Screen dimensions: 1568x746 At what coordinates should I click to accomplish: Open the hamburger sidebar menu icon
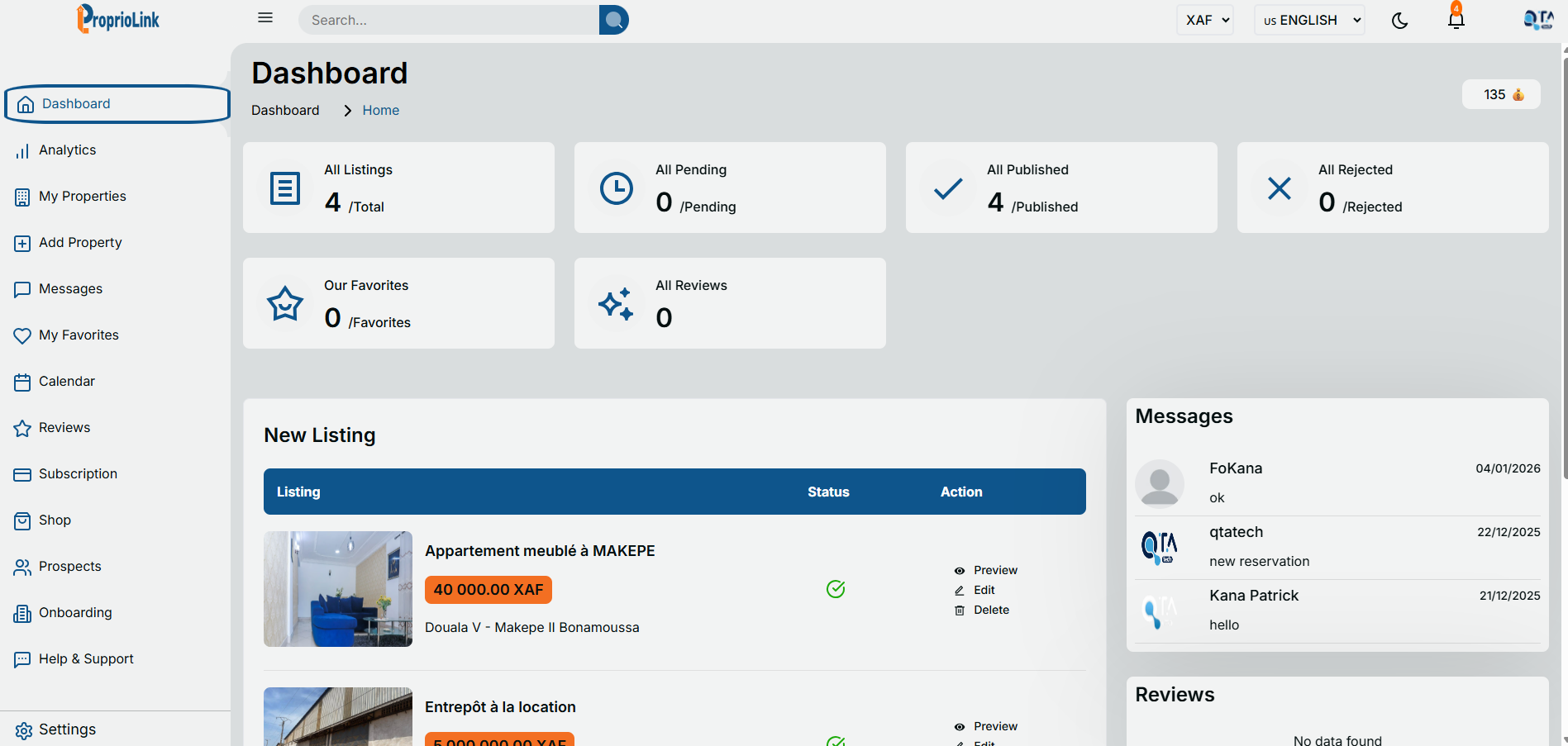[265, 18]
